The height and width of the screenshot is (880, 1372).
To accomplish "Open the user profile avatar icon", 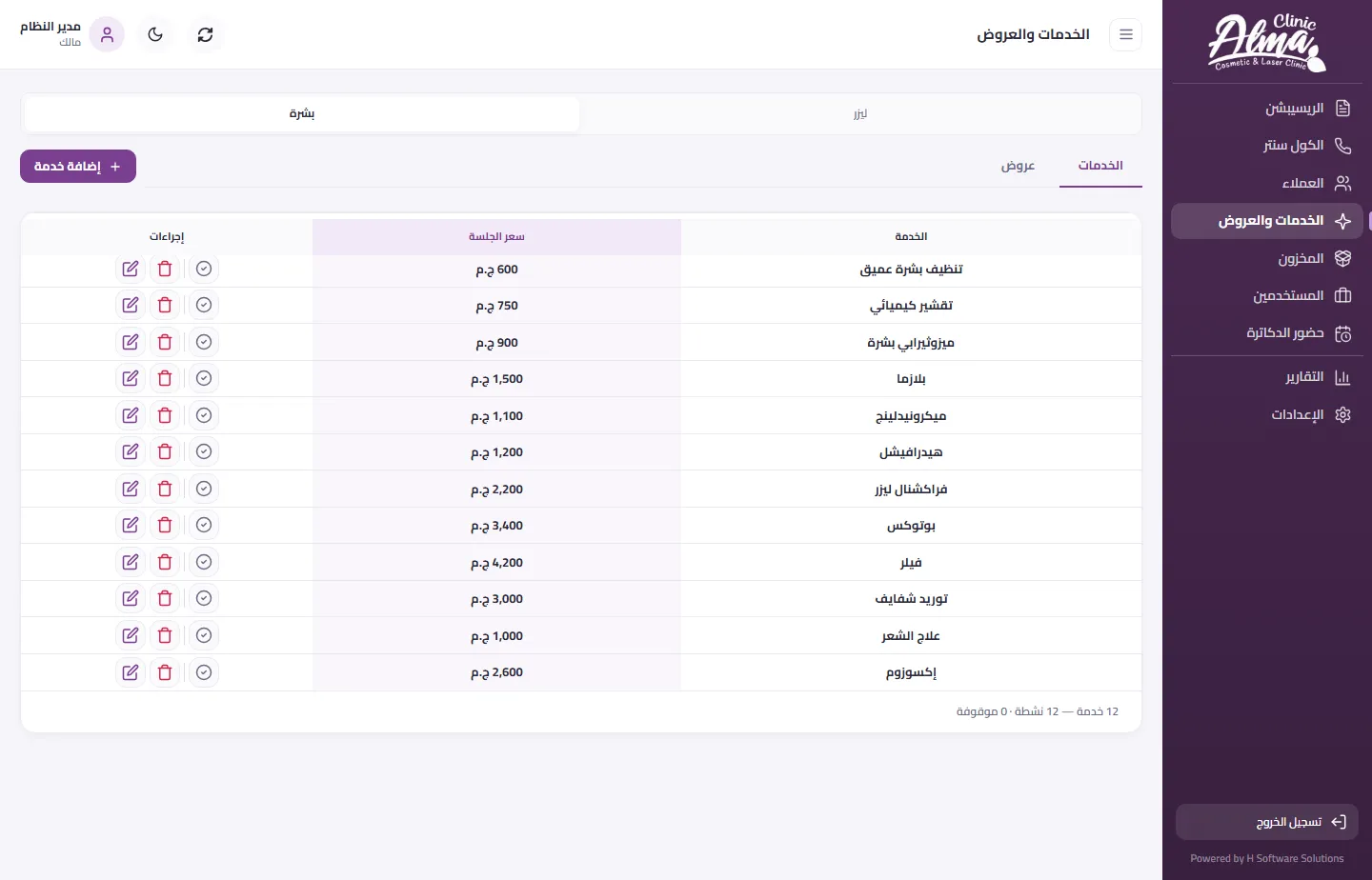I will coord(107,34).
